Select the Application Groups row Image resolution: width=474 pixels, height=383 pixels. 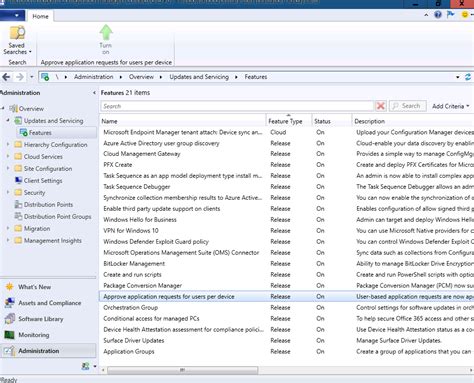point(287,352)
